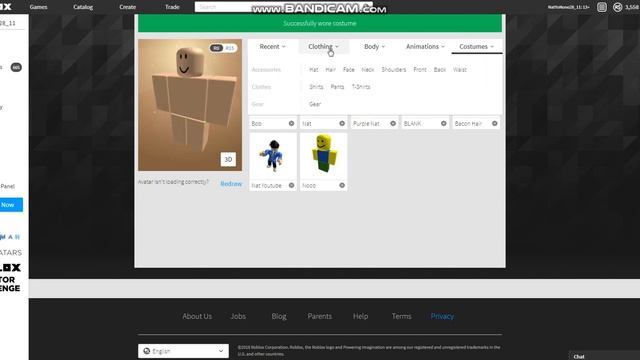Open the Robux icon in top bar
640x360 pixels.
[x=618, y=7]
